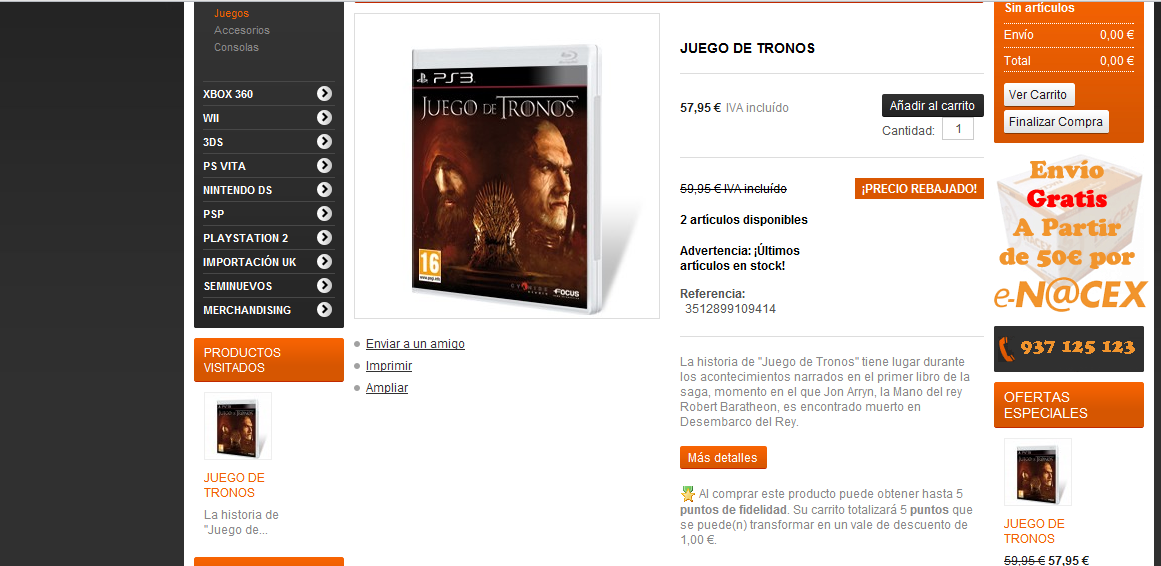Expand the WII category arrow
Image resolution: width=1161 pixels, height=566 pixels.
324,117
